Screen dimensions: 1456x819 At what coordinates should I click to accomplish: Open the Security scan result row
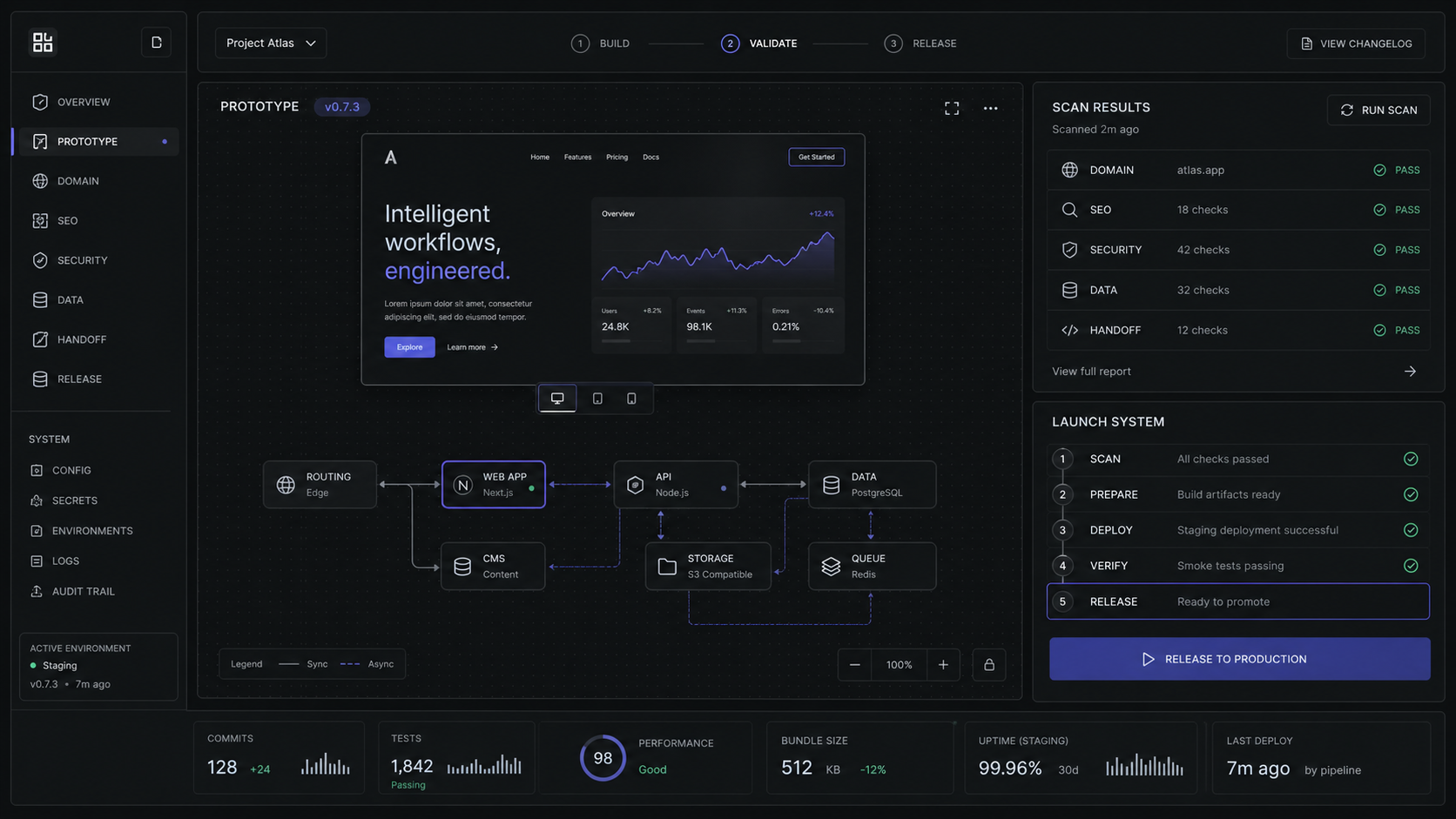[x=1237, y=250]
